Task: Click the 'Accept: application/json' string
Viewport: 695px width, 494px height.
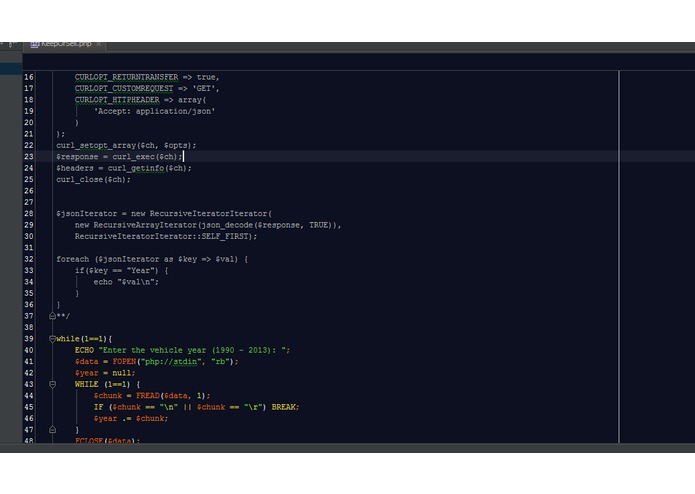Action: coord(154,111)
